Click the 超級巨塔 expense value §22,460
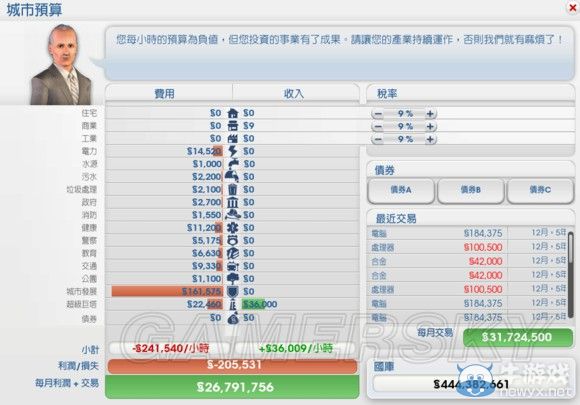 (204, 304)
